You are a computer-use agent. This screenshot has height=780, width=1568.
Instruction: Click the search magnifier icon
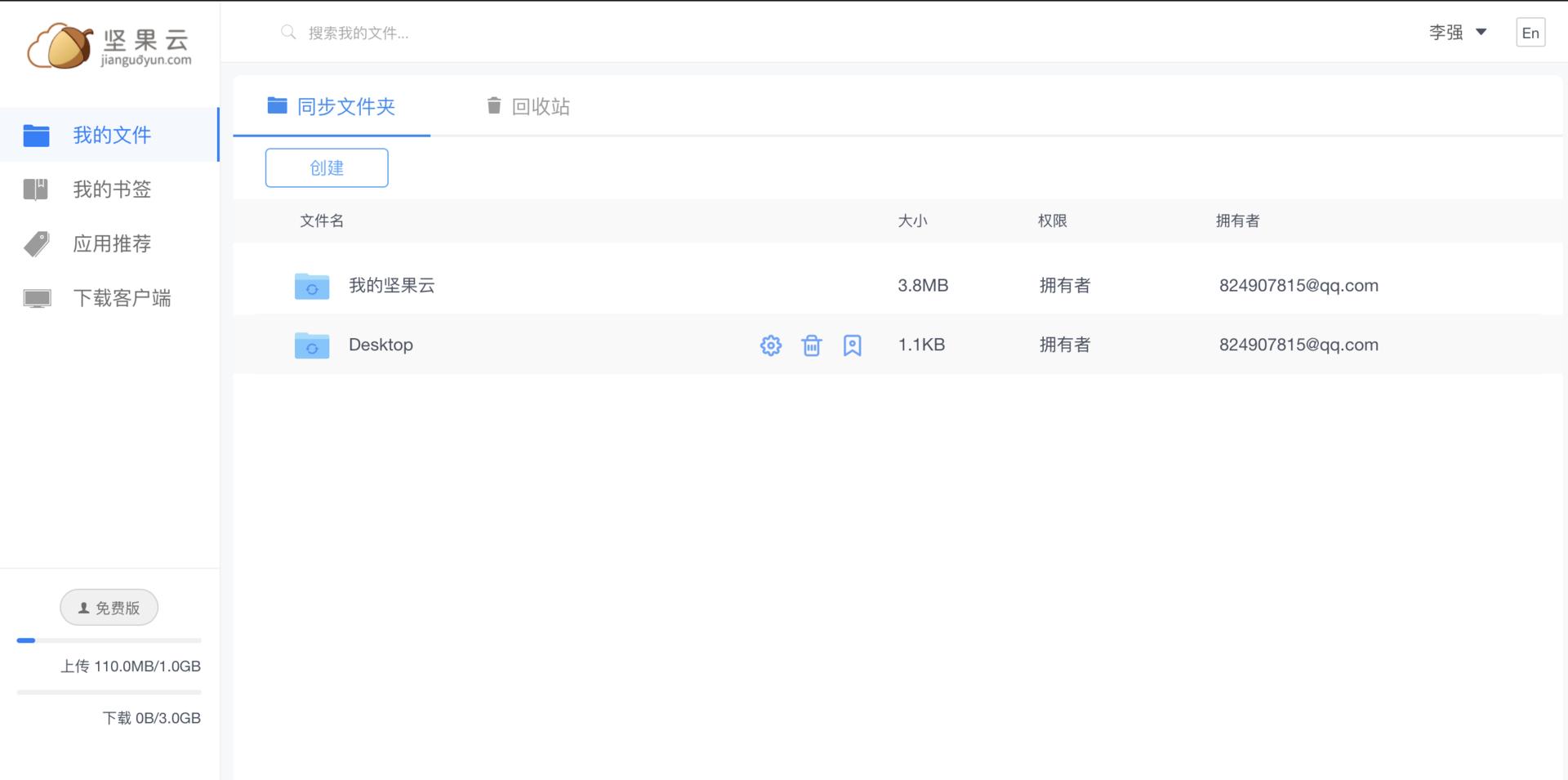pyautogui.click(x=287, y=33)
